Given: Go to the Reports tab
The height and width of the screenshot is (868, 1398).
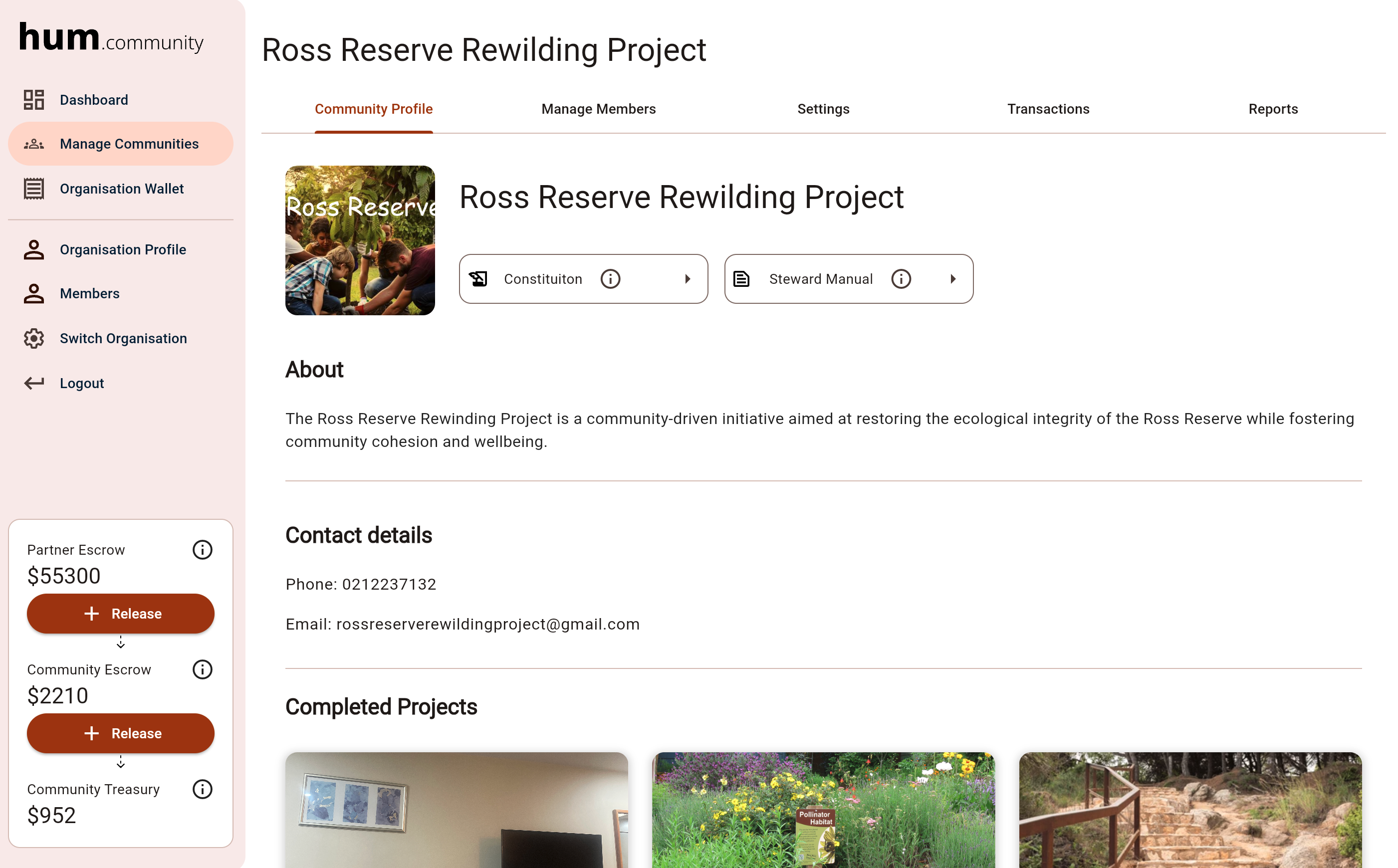Looking at the screenshot, I should coord(1273,109).
